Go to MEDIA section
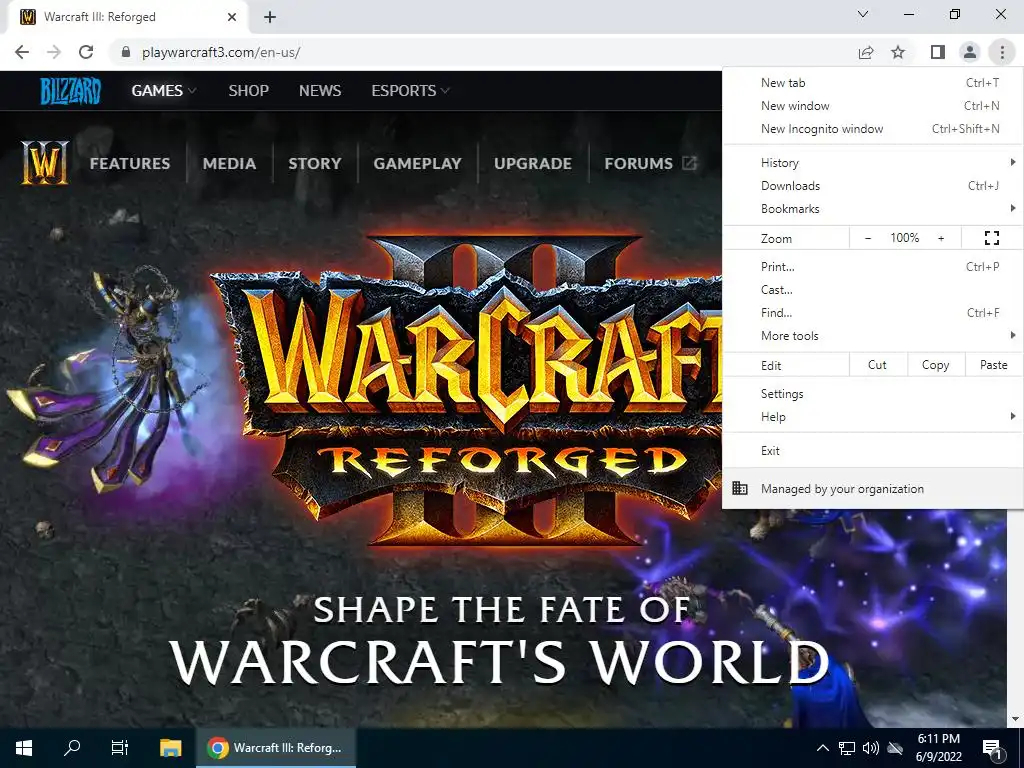 (x=229, y=163)
